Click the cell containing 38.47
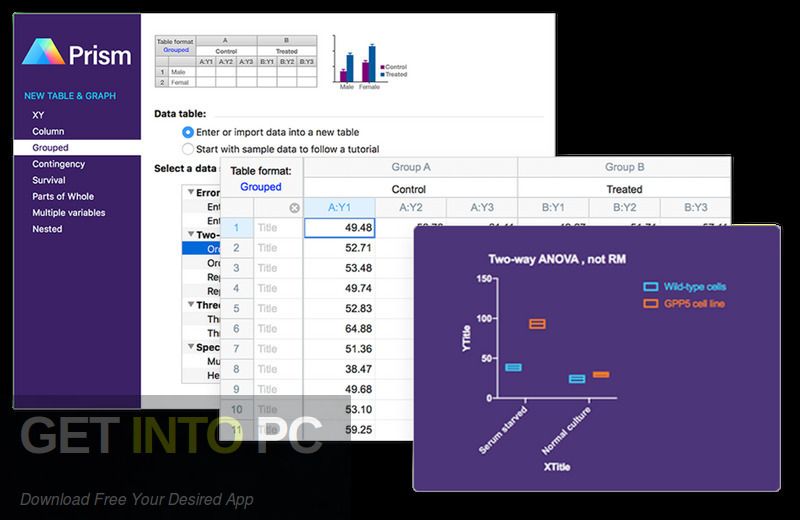The width and height of the screenshot is (800, 520). coord(339,369)
